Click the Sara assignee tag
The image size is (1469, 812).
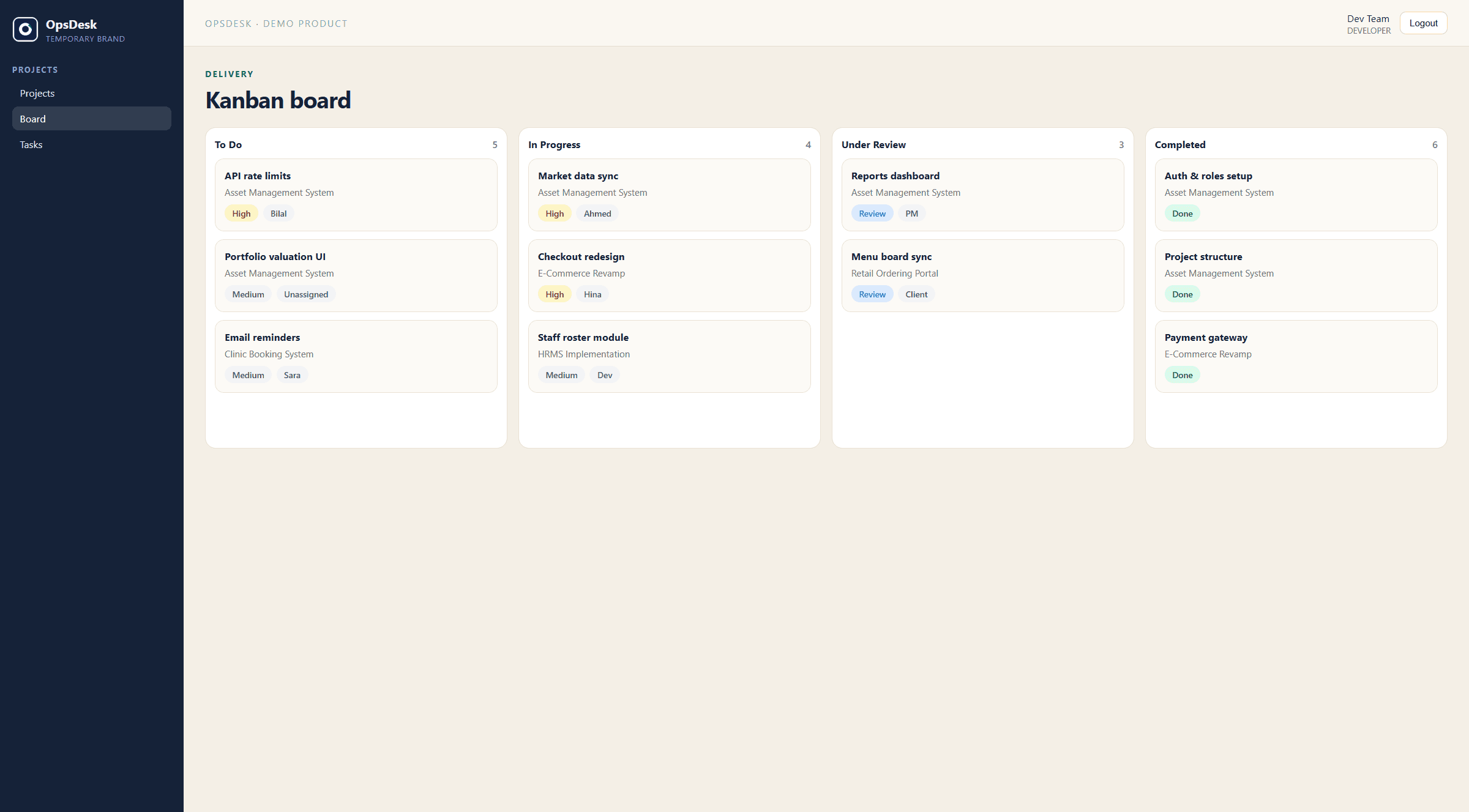pos(292,375)
